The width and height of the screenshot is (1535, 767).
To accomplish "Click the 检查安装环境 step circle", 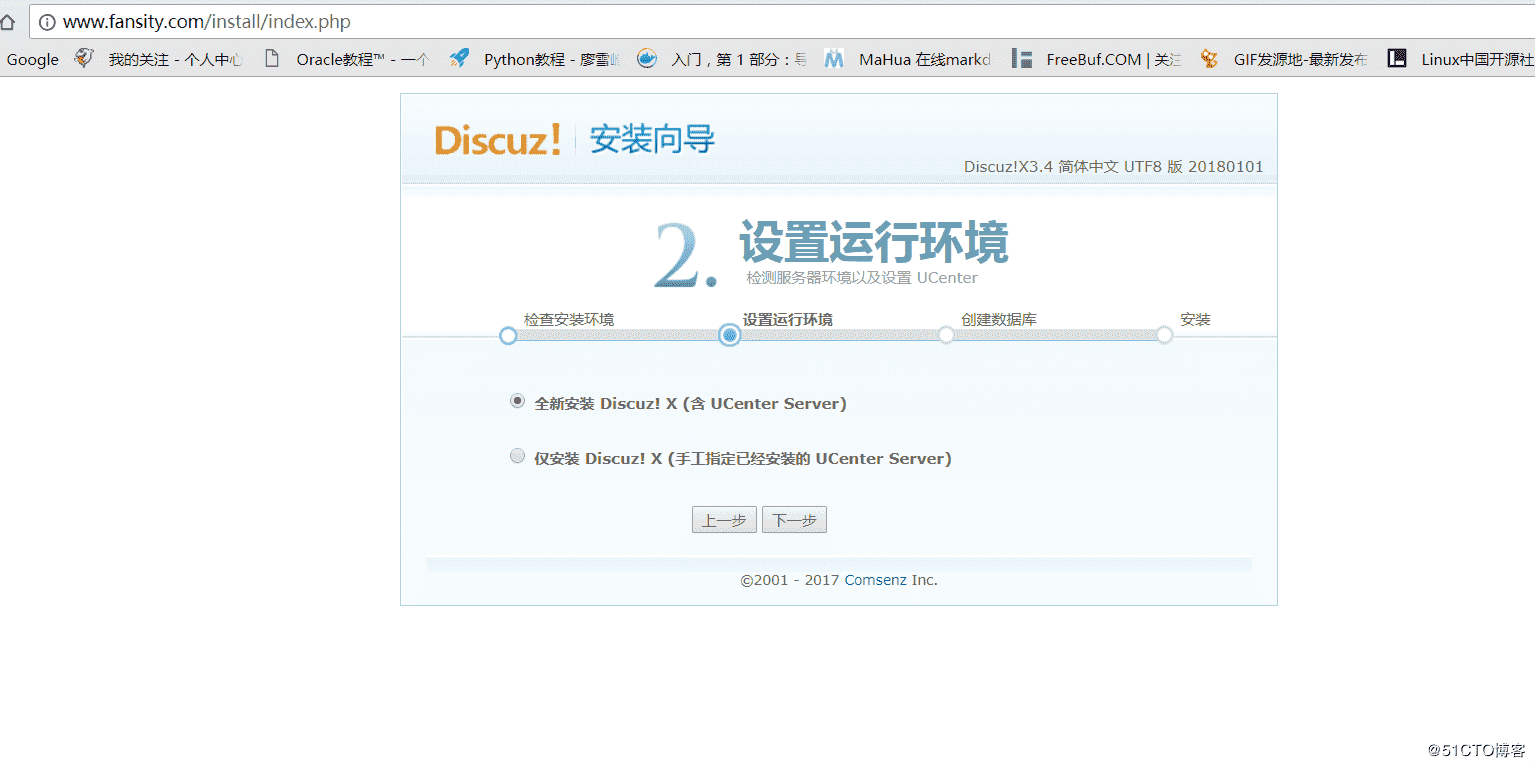I will pos(508,336).
